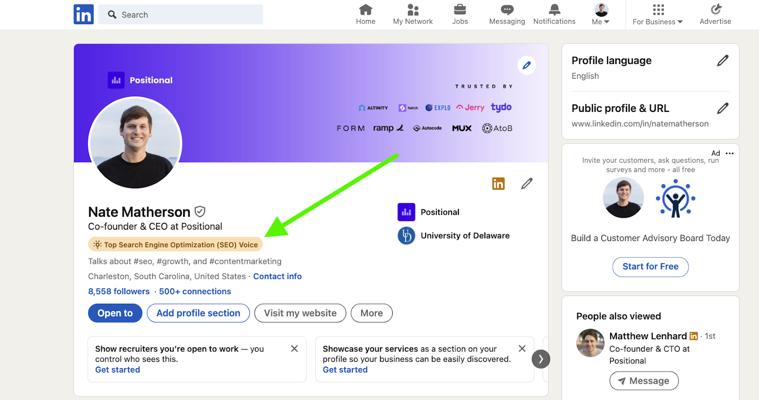The width and height of the screenshot is (759, 400).
Task: Open the More profile actions dropdown
Action: (371, 313)
